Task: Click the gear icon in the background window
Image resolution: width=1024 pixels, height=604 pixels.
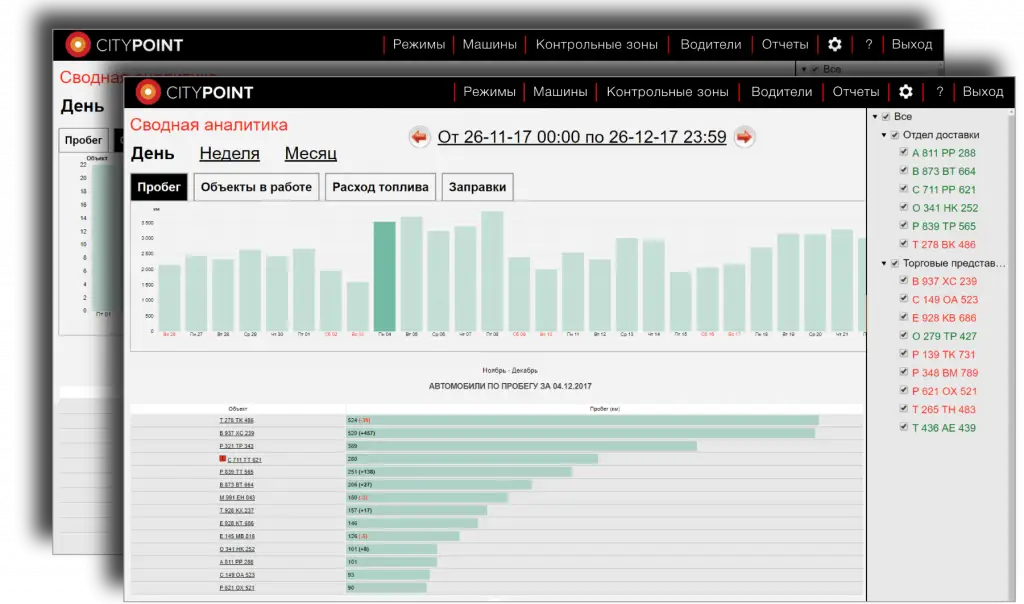Action: 834,44
